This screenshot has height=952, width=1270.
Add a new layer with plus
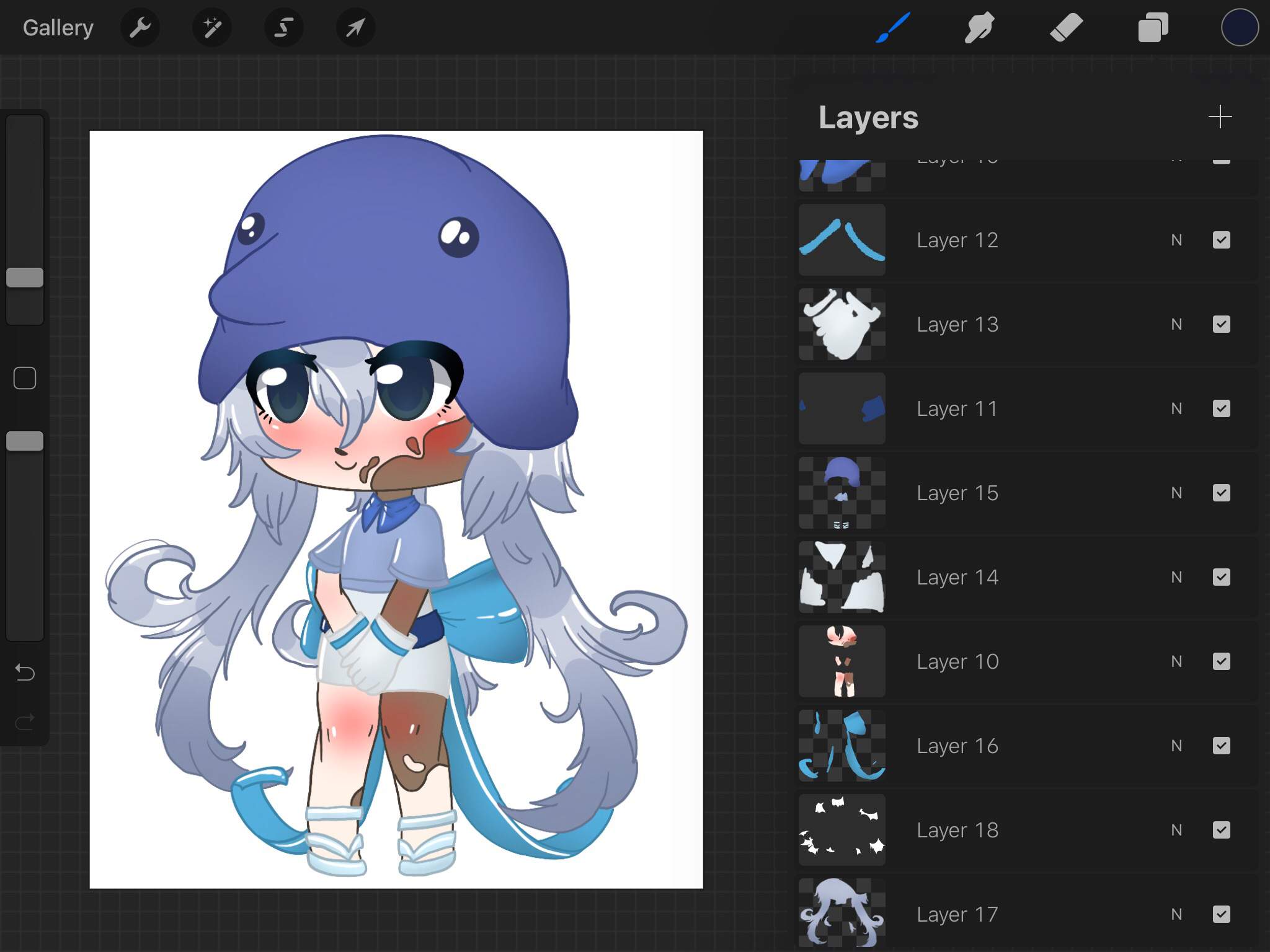1220,117
